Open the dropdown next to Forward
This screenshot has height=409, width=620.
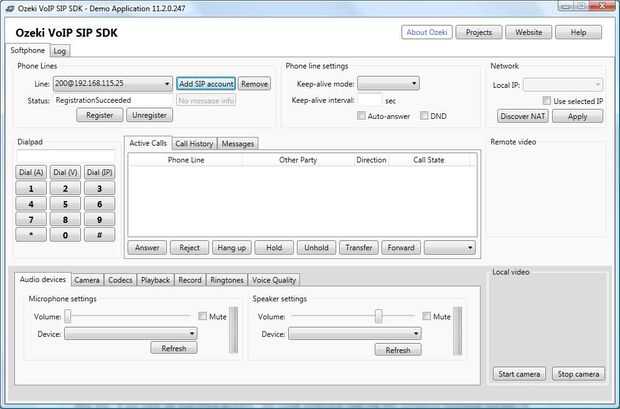point(450,248)
